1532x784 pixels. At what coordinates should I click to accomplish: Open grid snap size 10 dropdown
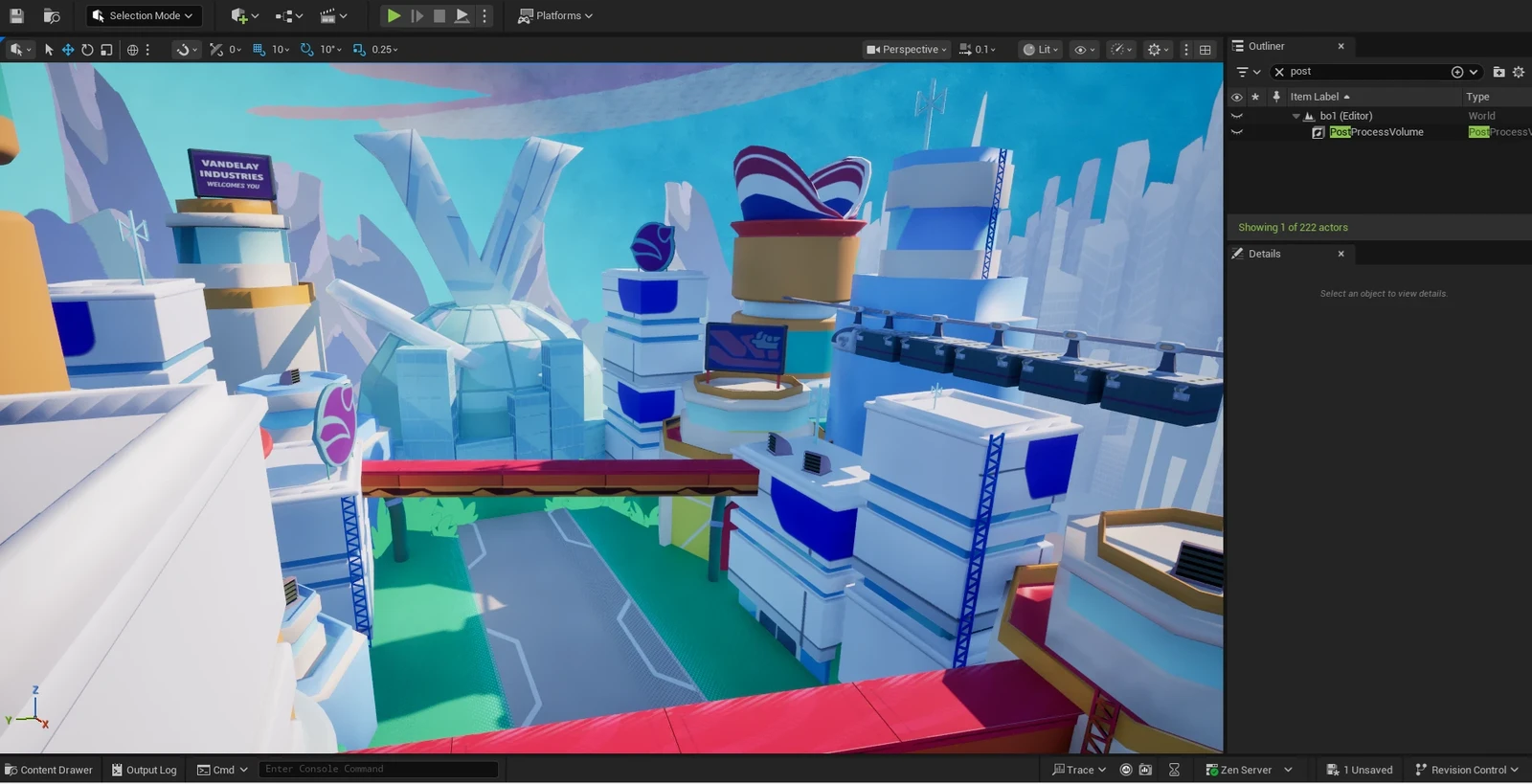(x=281, y=49)
